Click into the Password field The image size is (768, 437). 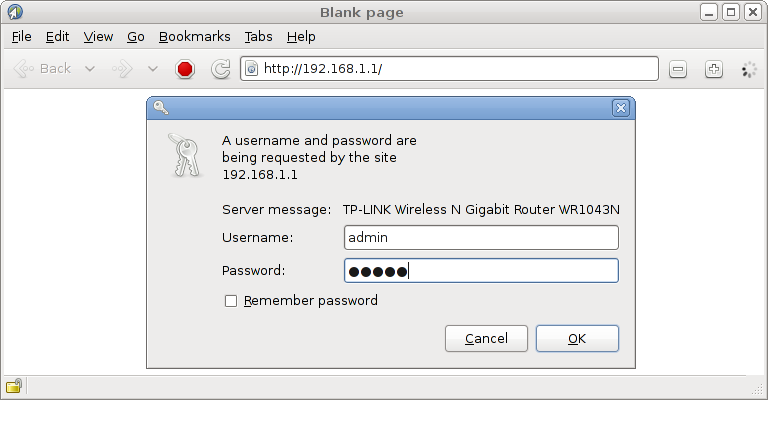pyautogui.click(x=481, y=270)
